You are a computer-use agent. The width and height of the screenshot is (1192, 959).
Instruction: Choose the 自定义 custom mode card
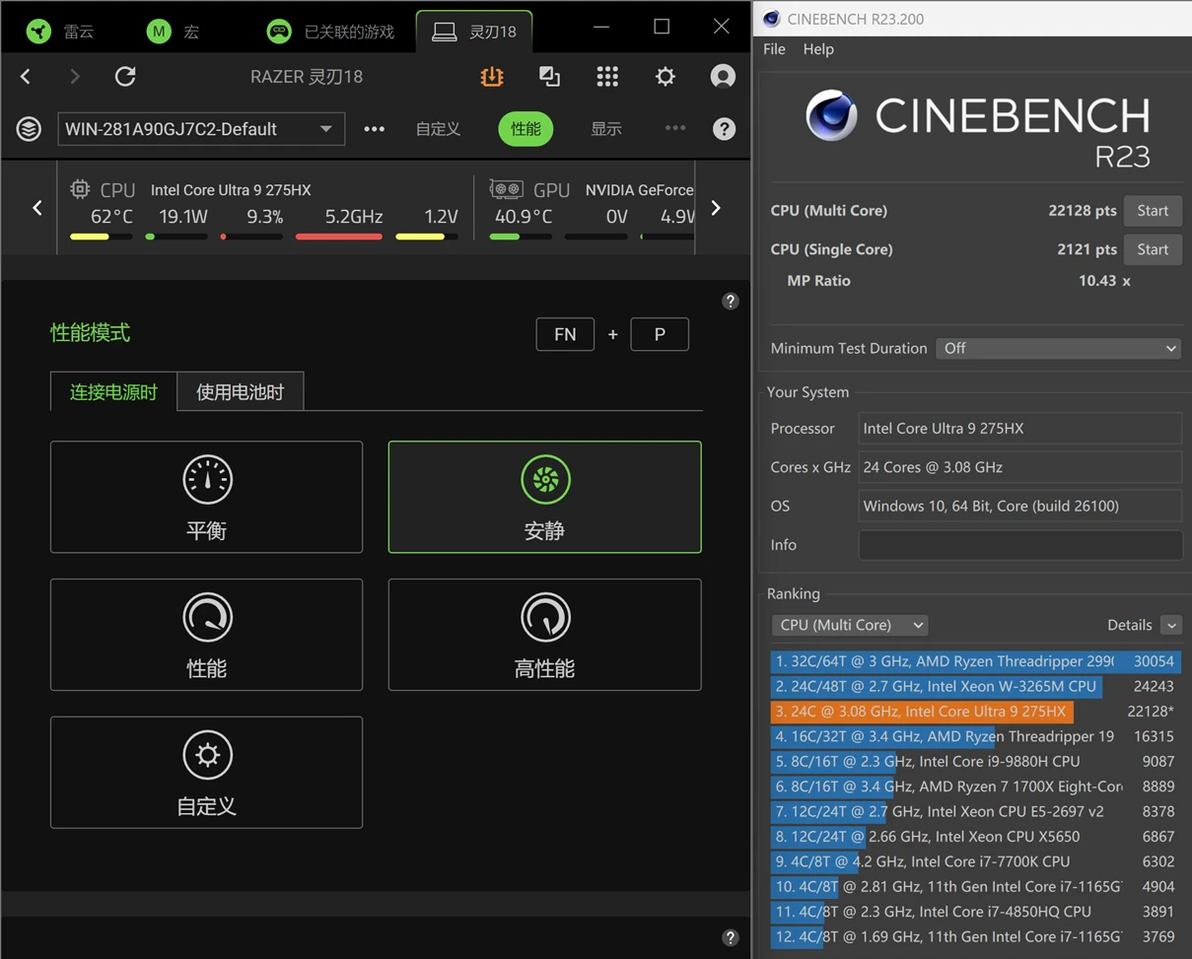(x=206, y=772)
